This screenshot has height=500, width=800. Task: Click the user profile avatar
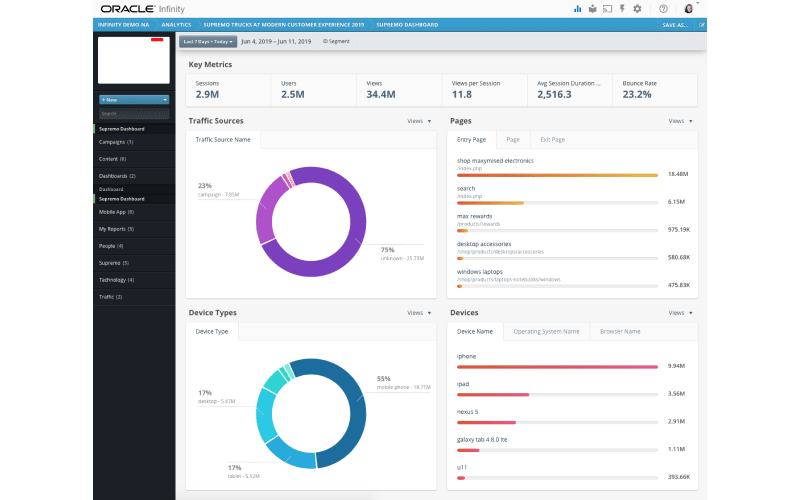click(688, 8)
